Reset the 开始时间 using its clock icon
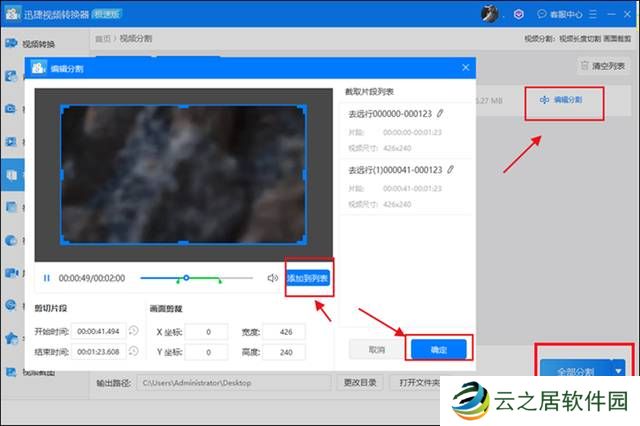 (x=133, y=331)
